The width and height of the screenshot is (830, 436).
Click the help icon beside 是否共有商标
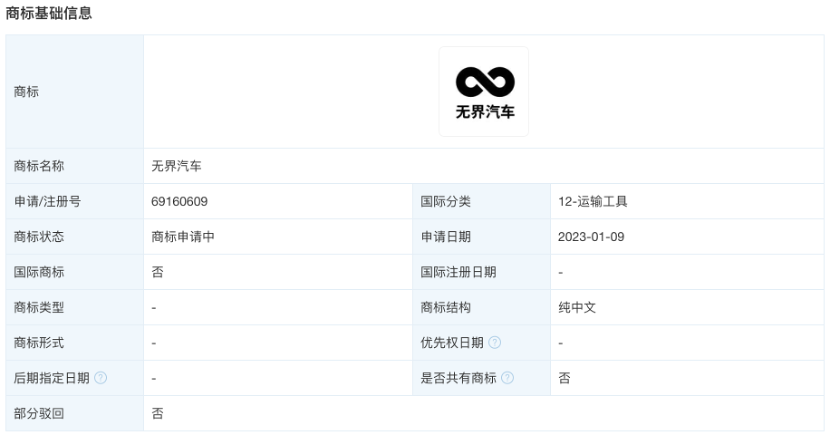click(x=507, y=378)
